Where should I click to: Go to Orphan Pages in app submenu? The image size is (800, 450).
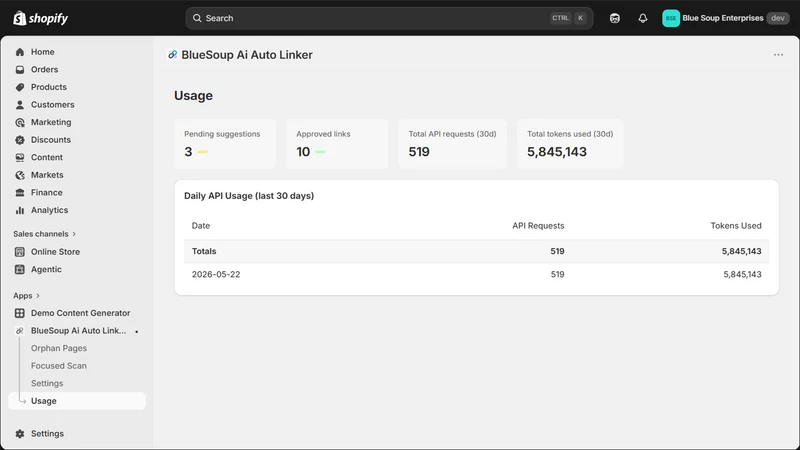coord(59,348)
